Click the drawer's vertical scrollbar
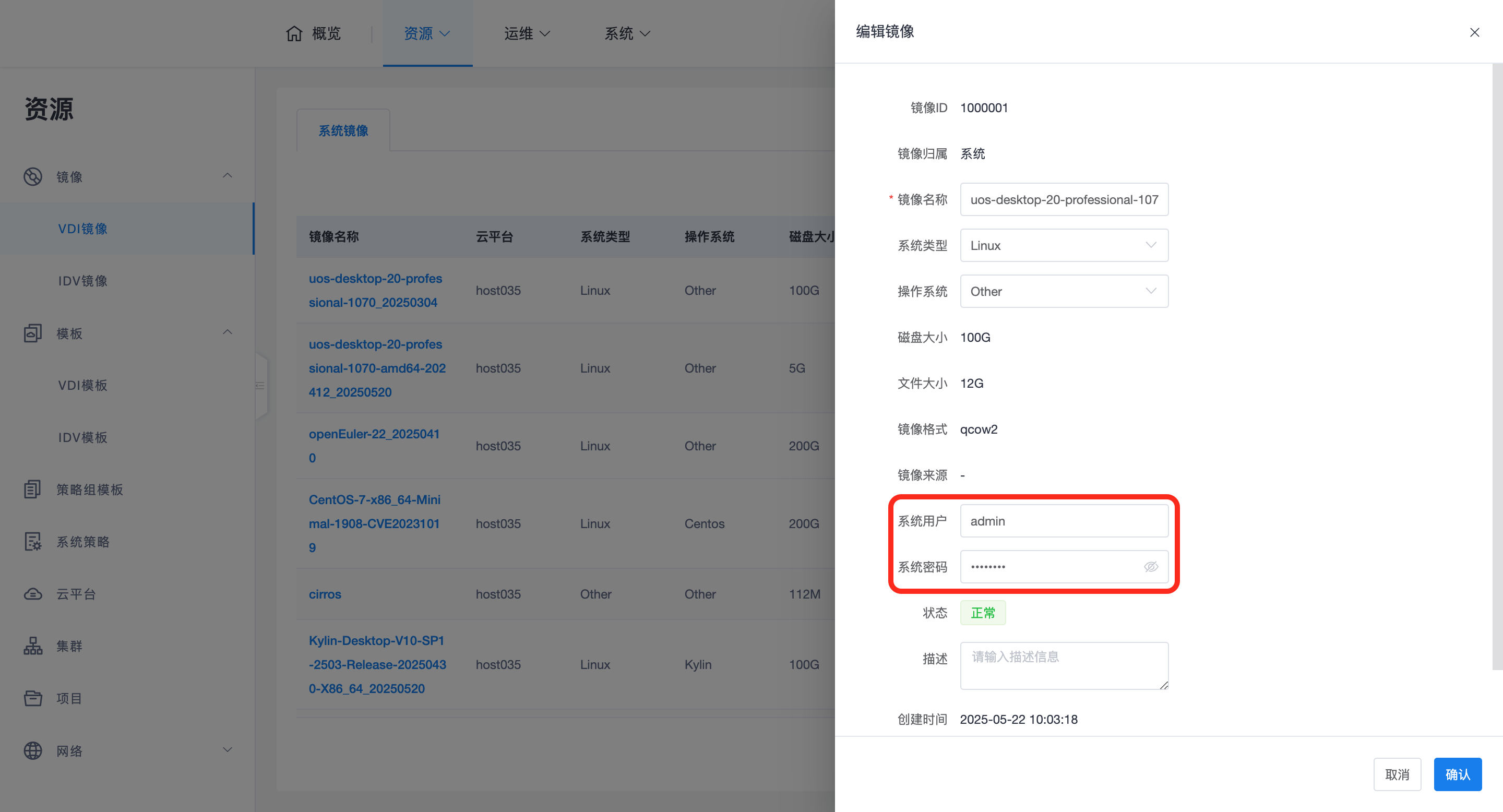 (x=1497, y=366)
